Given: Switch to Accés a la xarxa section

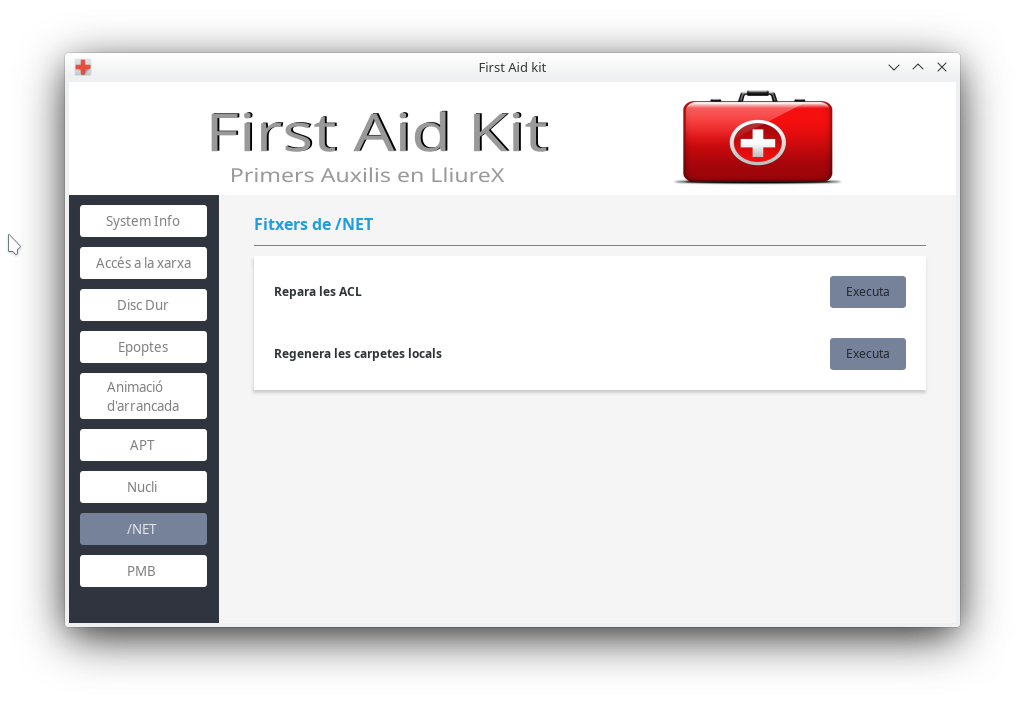Looking at the screenshot, I should pos(143,263).
